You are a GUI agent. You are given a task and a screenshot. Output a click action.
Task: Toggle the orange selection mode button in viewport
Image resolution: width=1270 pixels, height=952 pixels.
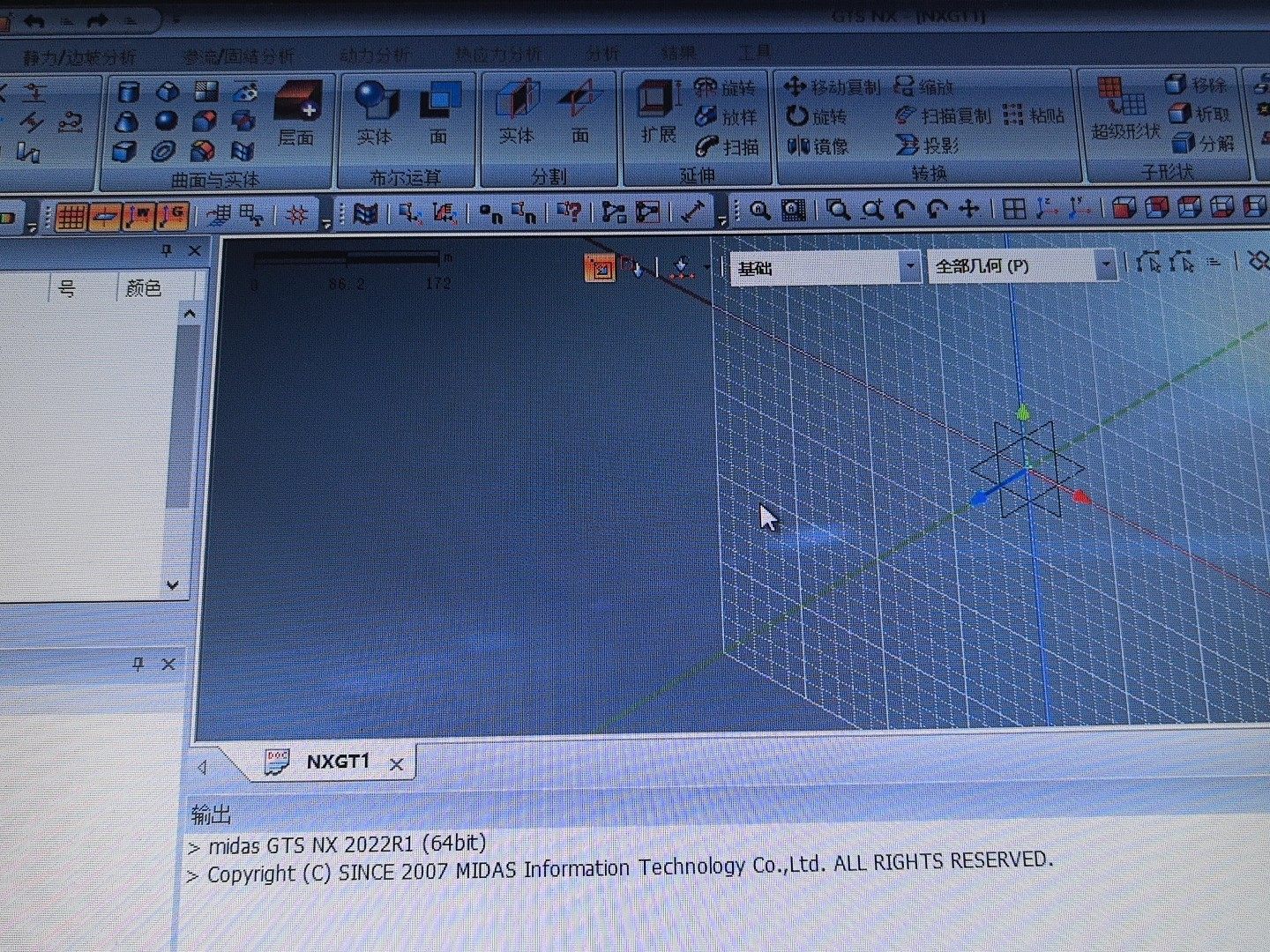pyautogui.click(x=600, y=268)
